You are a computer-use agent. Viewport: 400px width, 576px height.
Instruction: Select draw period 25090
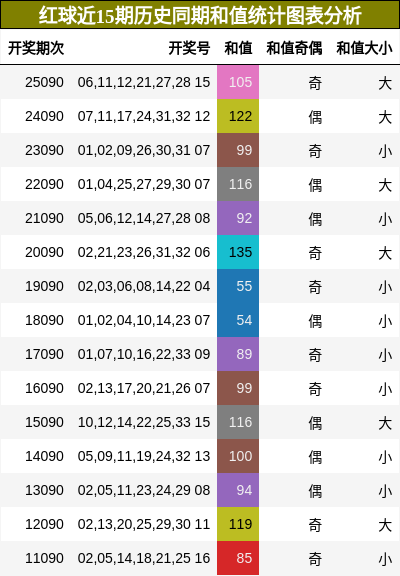point(44,82)
